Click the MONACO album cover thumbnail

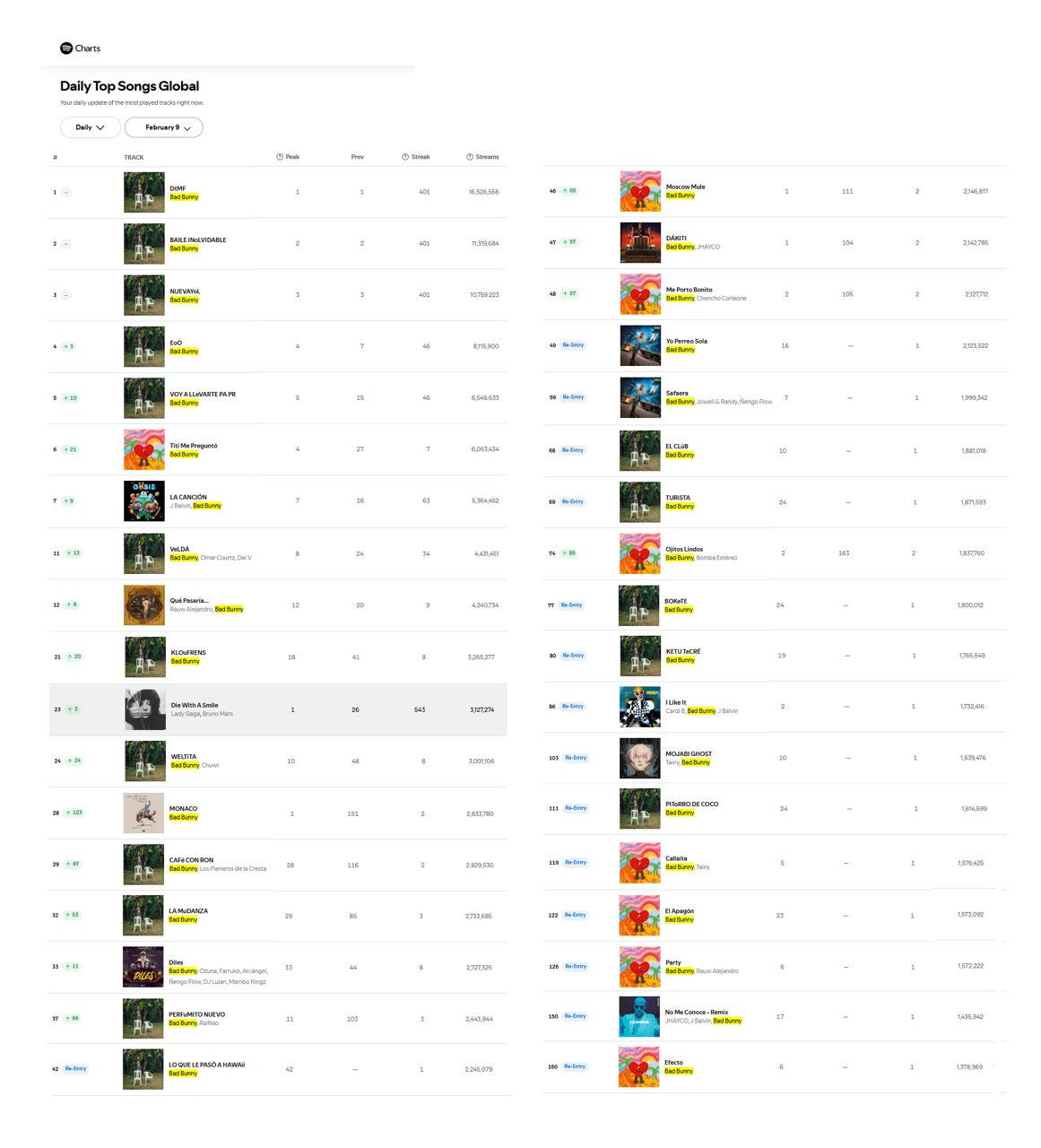(143, 813)
